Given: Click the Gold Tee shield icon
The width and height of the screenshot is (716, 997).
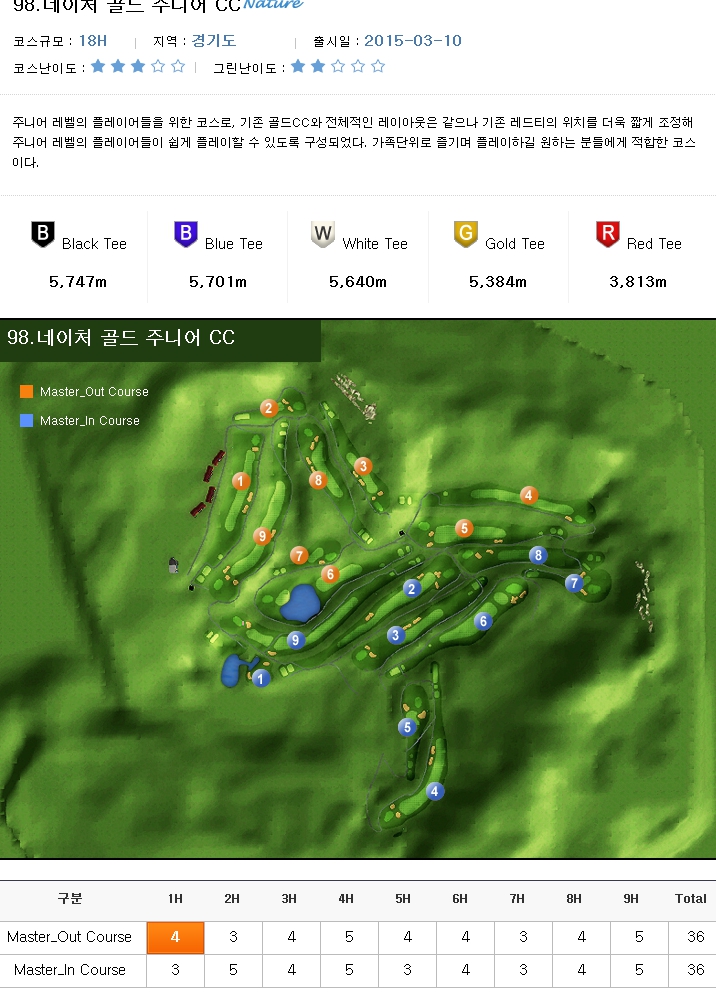Looking at the screenshot, I should click(x=465, y=235).
